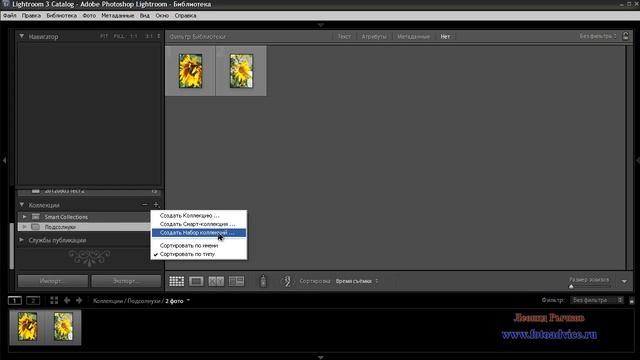Expand Службы публикации panel

(22, 240)
